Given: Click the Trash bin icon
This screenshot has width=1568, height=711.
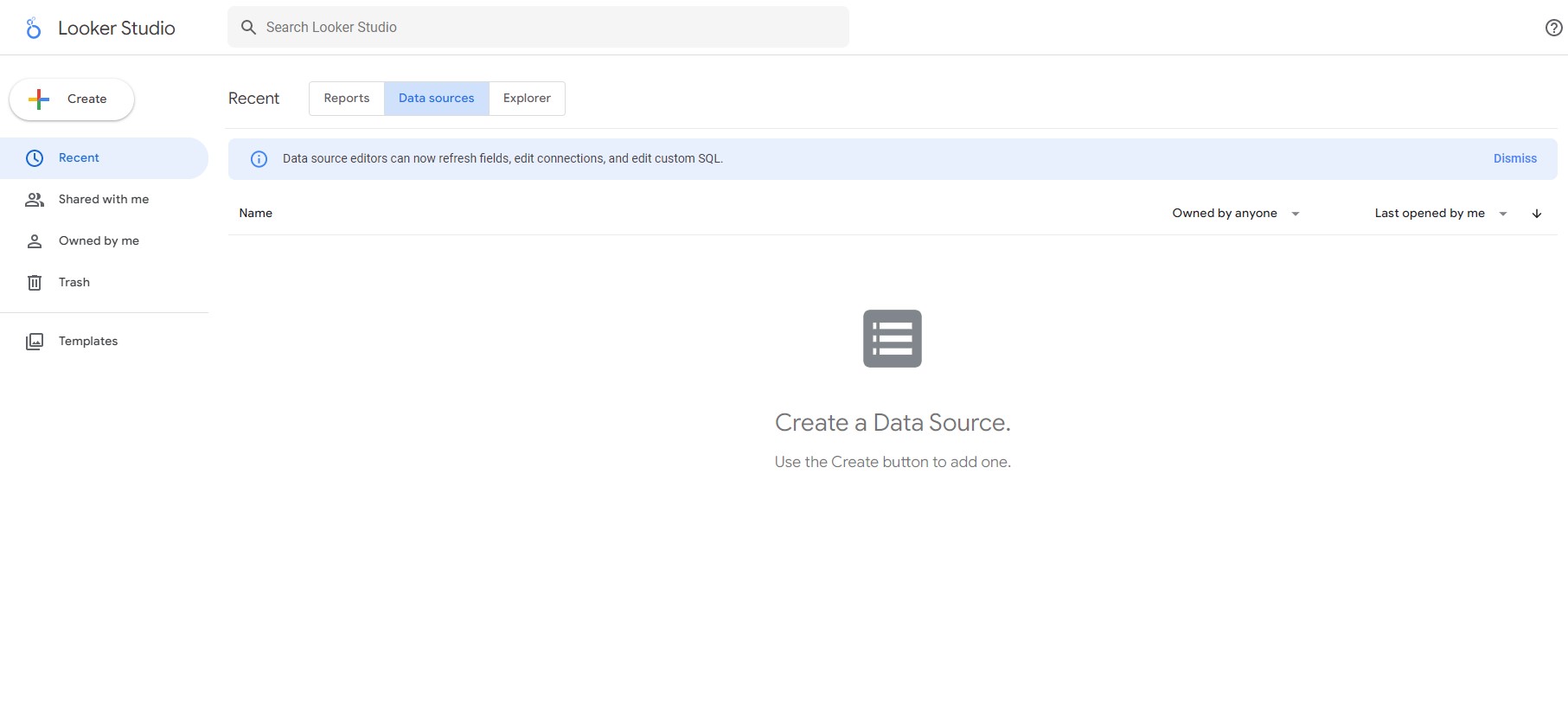Looking at the screenshot, I should 35,283.
